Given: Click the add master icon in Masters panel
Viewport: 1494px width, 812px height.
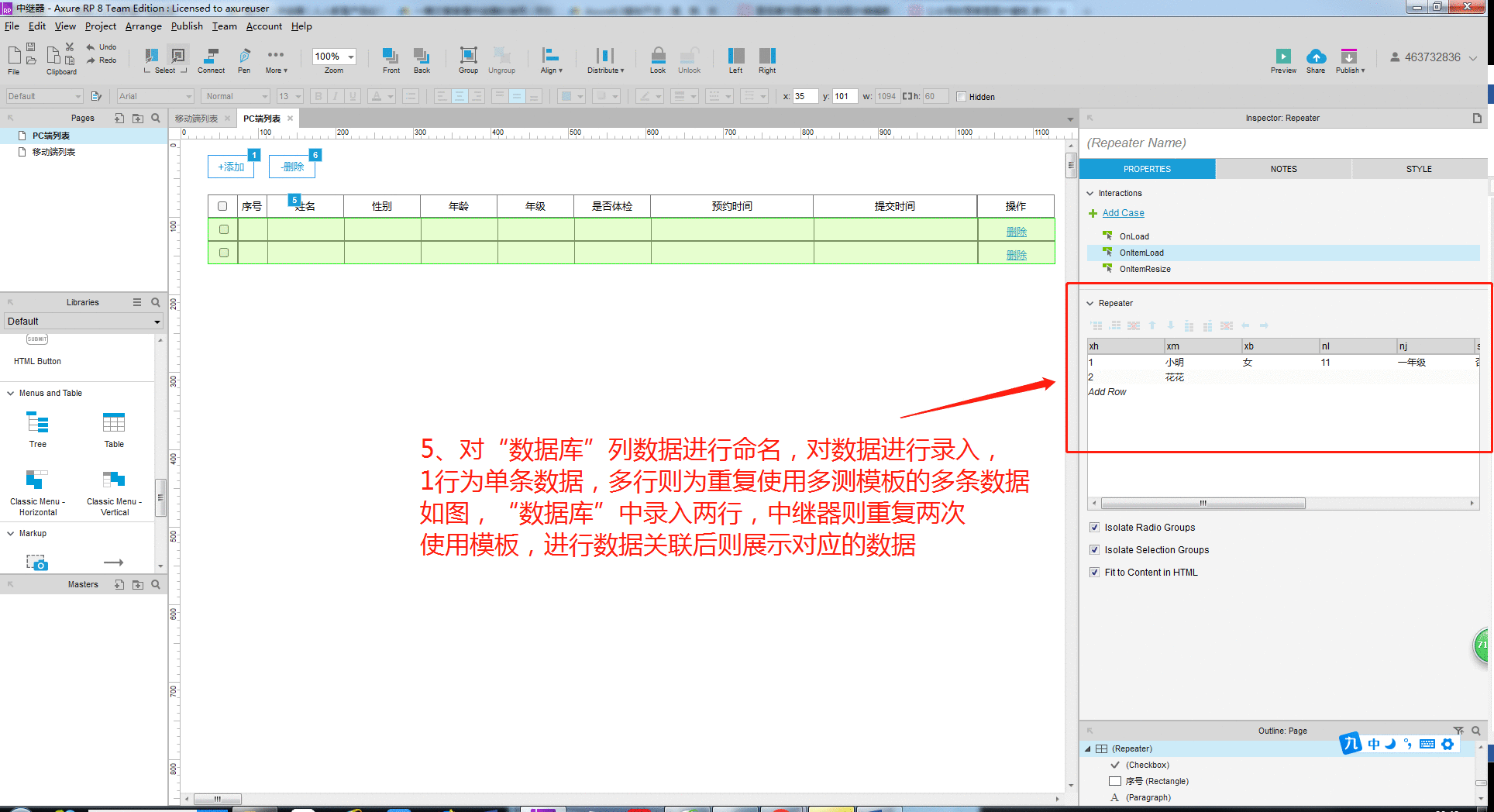Looking at the screenshot, I should click(119, 584).
